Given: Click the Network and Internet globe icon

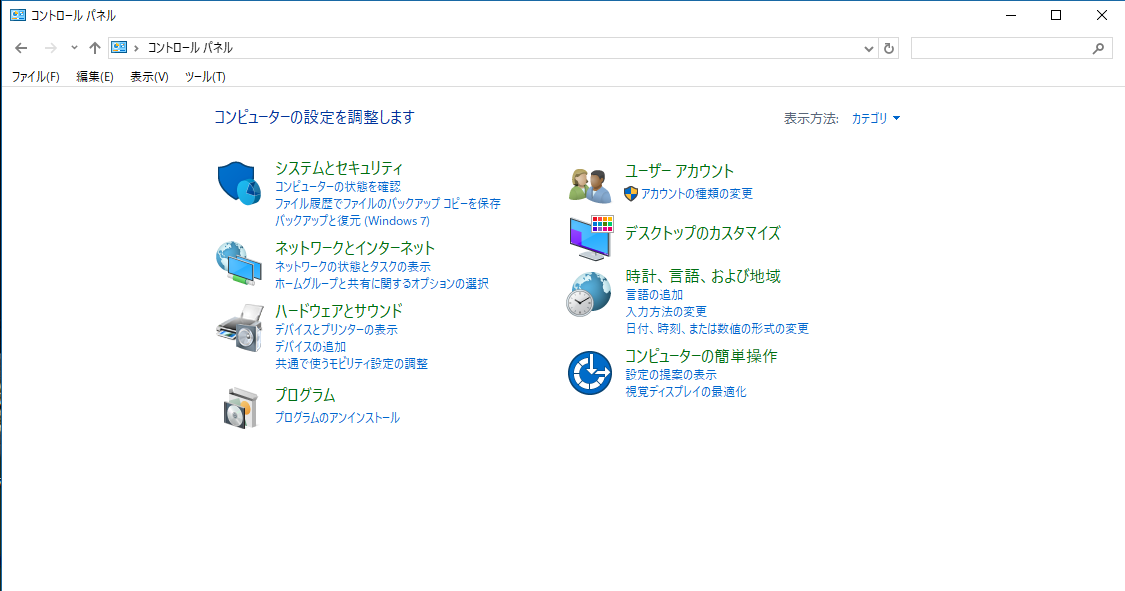Looking at the screenshot, I should [238, 263].
